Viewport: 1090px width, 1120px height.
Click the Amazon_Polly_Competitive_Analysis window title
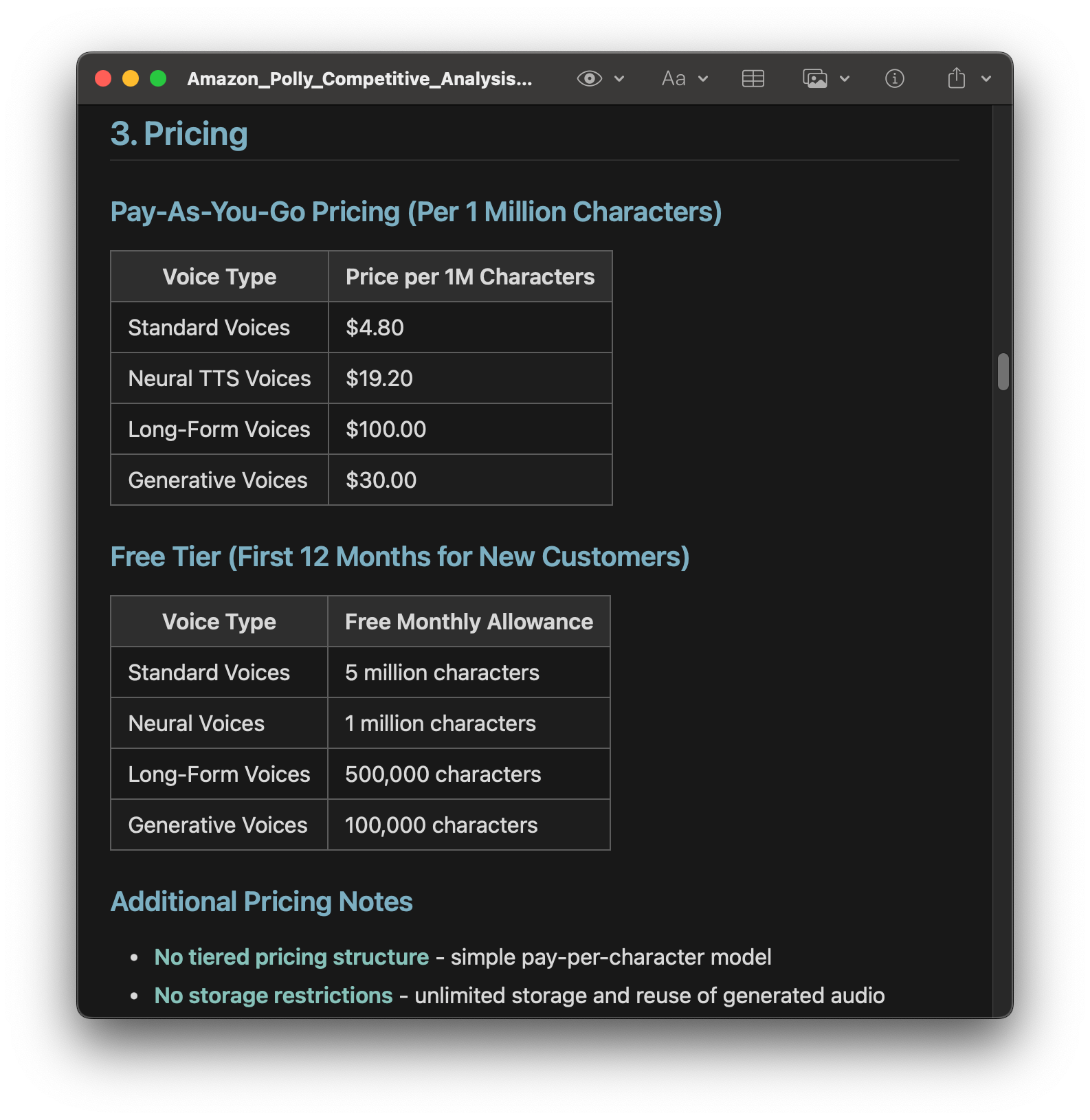(359, 79)
